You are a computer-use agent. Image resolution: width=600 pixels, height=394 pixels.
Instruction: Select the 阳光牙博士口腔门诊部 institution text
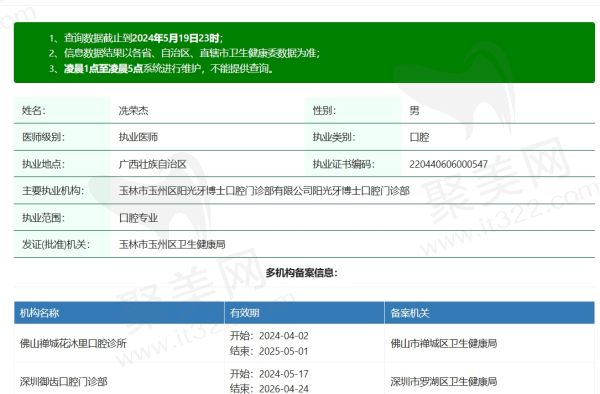(264, 190)
